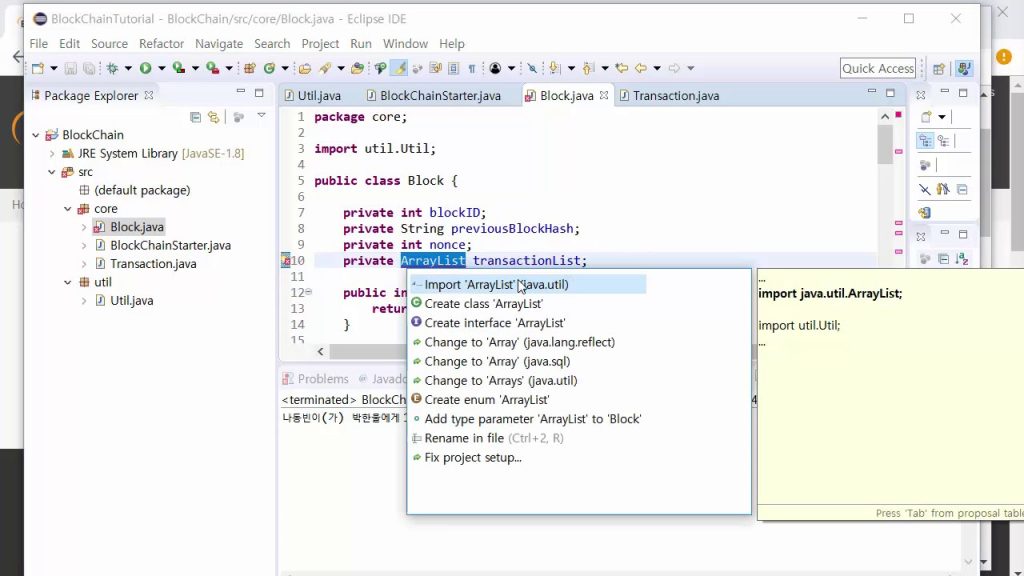
Task: Click Collapse All in Package Explorer
Action: tap(195, 117)
